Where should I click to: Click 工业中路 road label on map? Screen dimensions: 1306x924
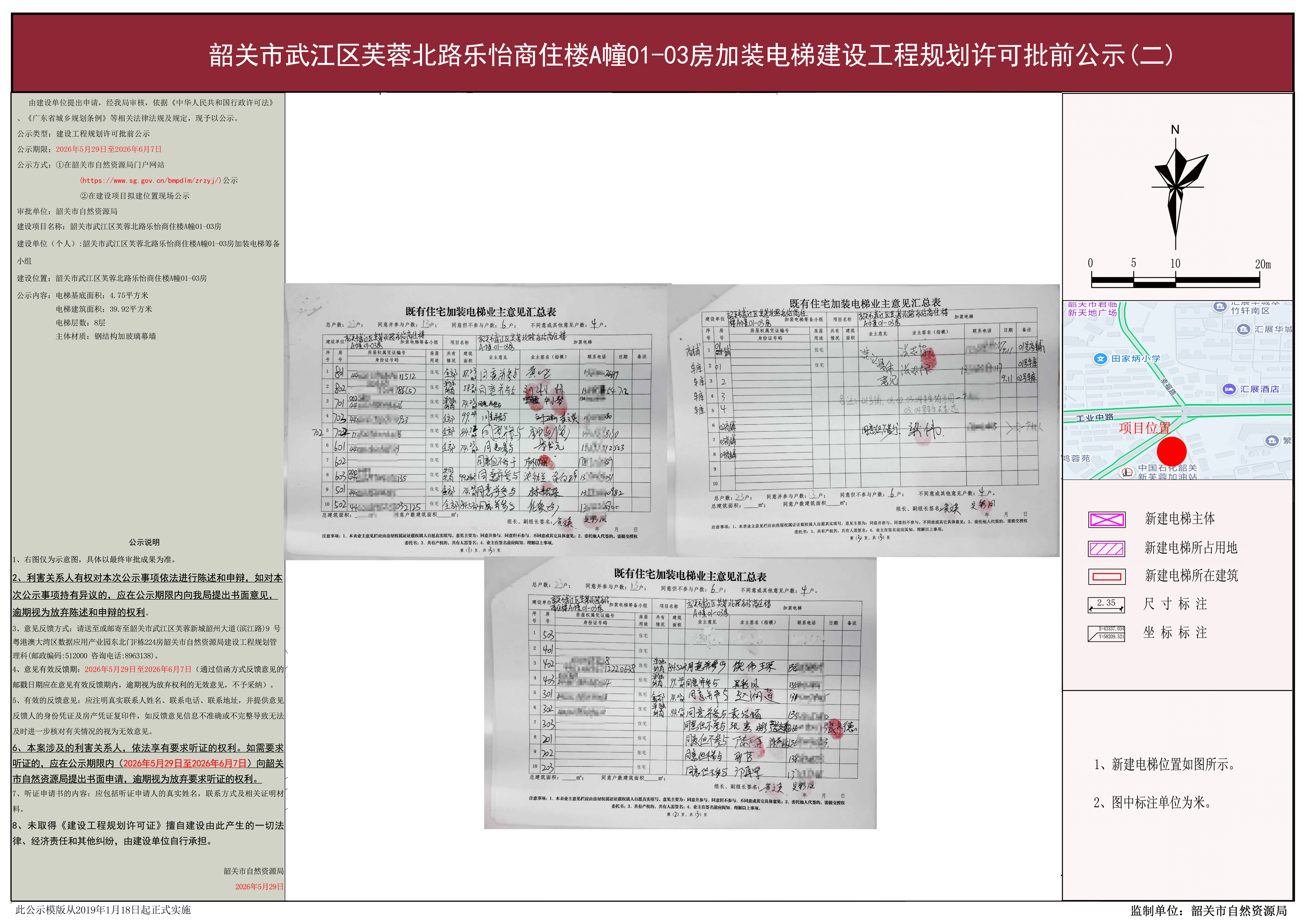(x=1095, y=418)
